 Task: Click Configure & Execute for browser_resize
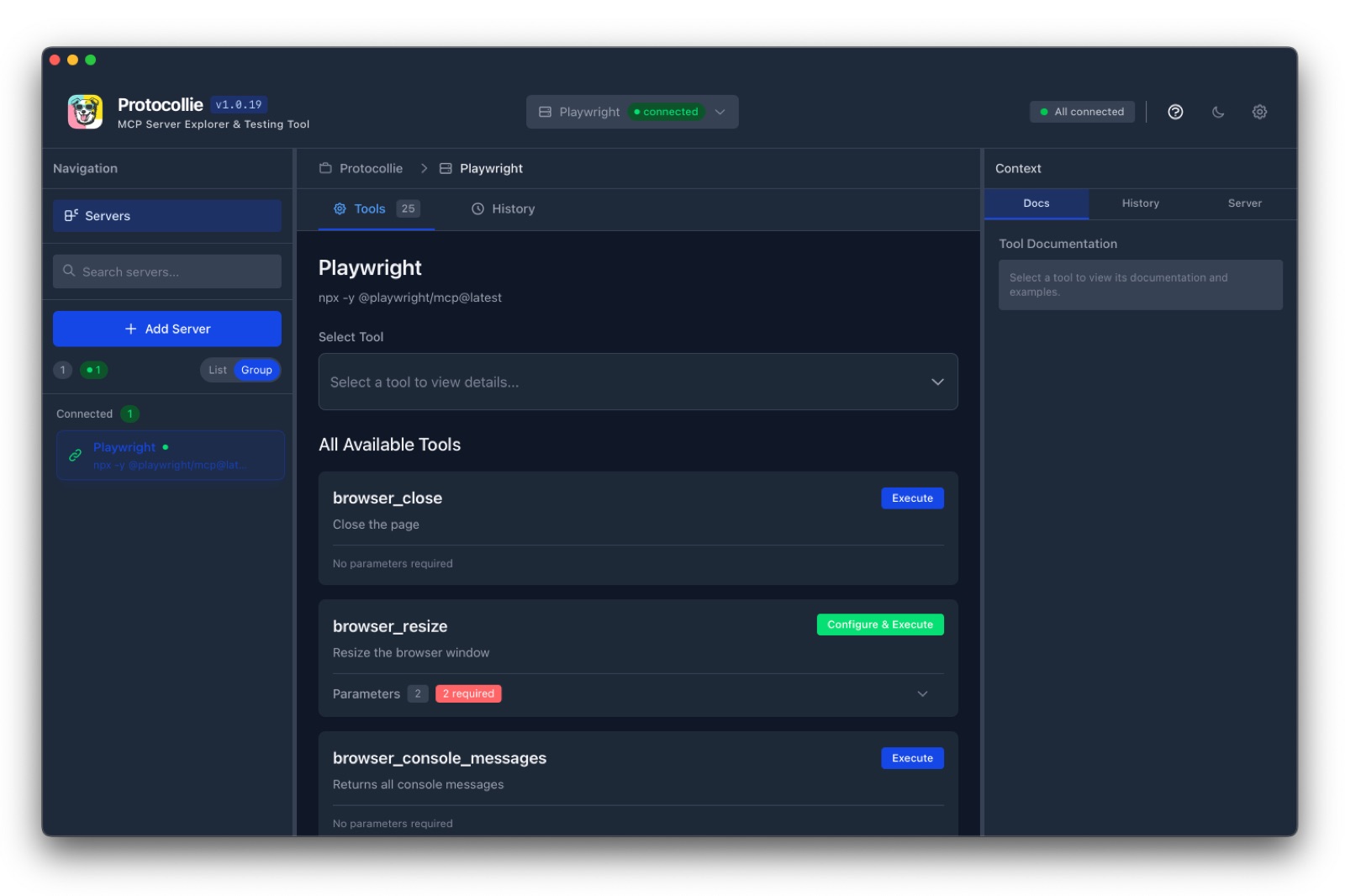click(x=880, y=625)
